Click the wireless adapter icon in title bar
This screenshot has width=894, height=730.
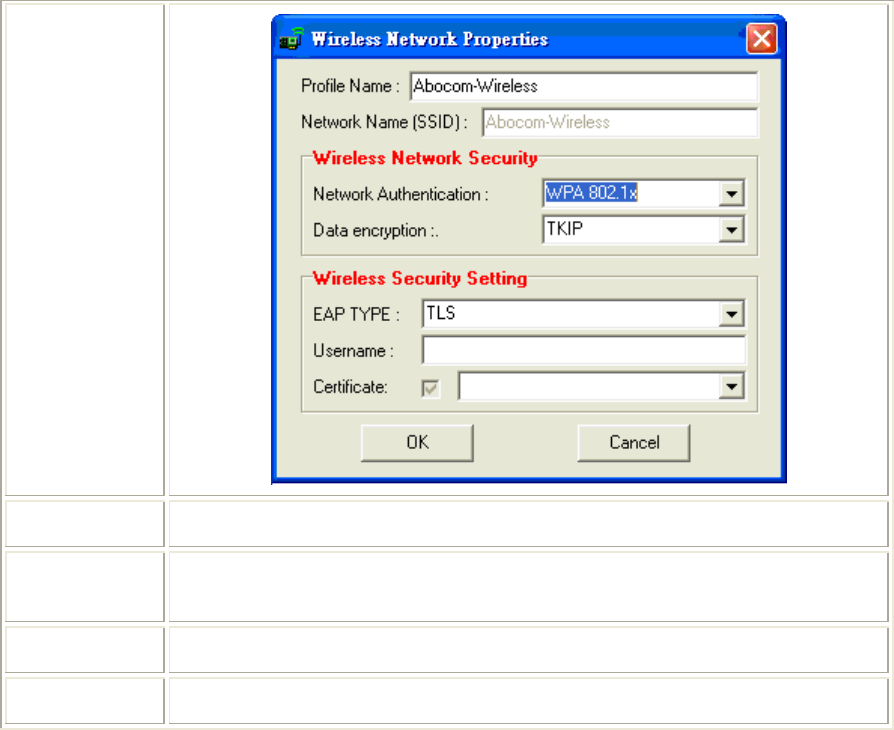click(x=291, y=39)
